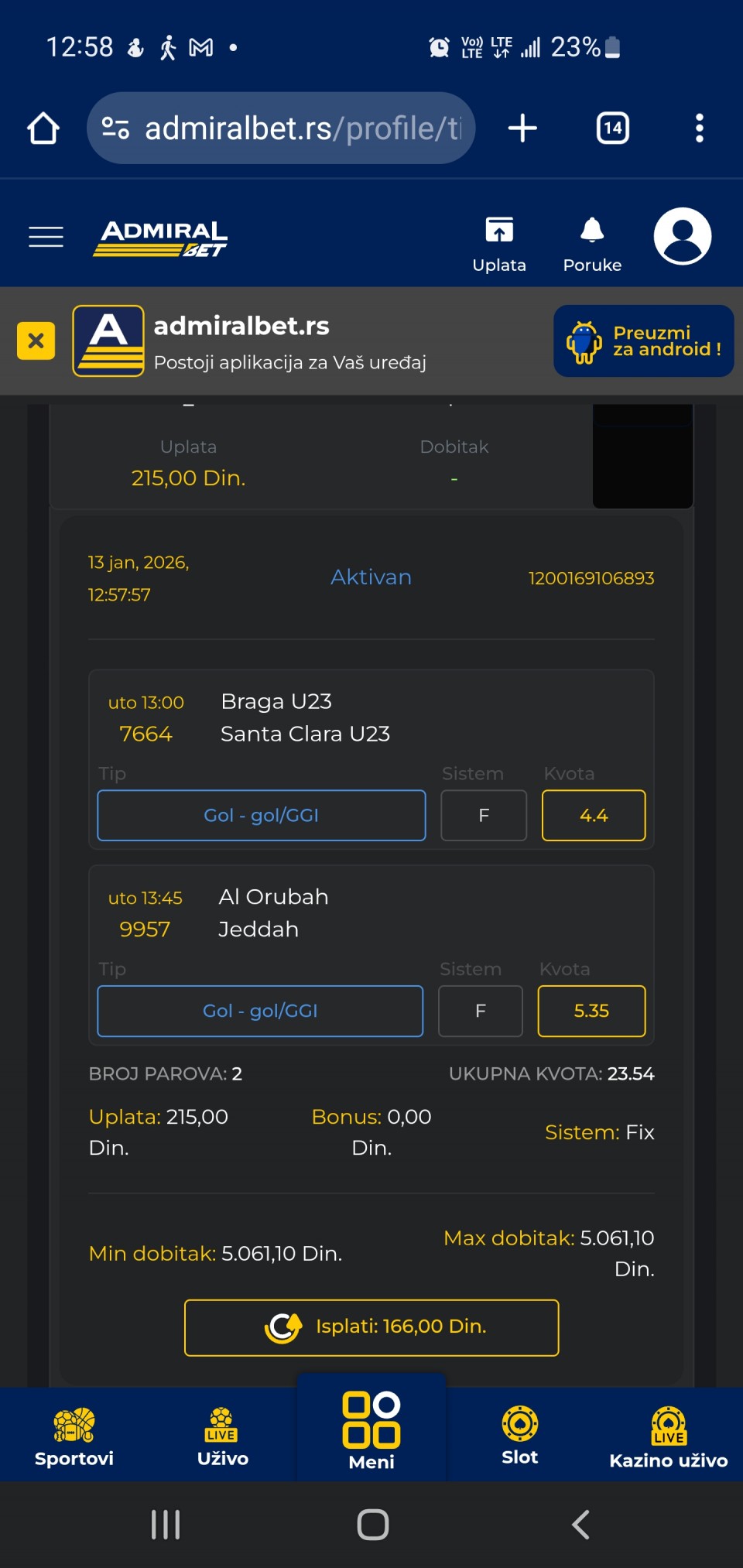Go to browser home page
The height and width of the screenshot is (1568, 743).
pyautogui.click(x=43, y=128)
